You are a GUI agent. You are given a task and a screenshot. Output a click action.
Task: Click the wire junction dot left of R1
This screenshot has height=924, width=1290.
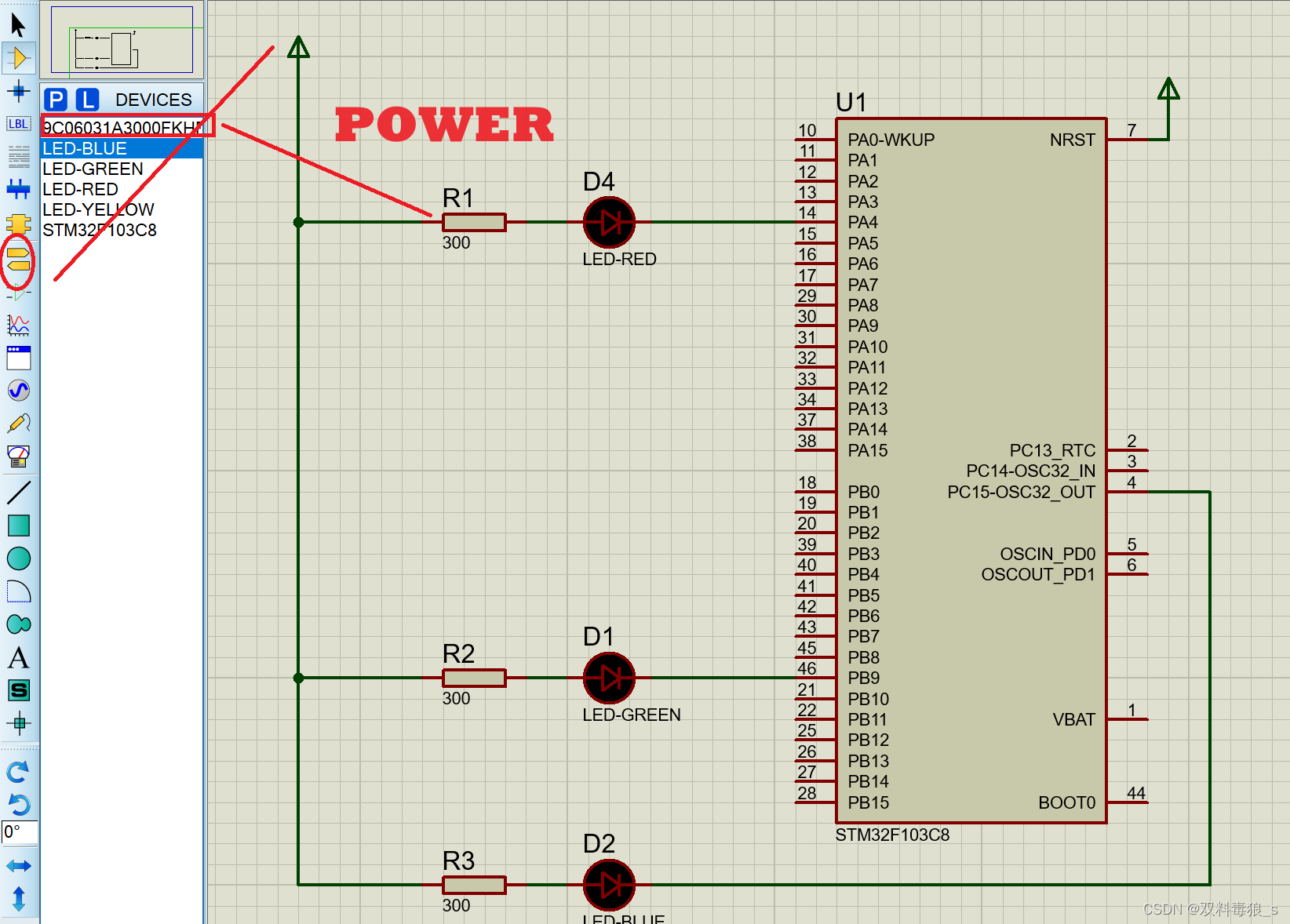[298, 222]
